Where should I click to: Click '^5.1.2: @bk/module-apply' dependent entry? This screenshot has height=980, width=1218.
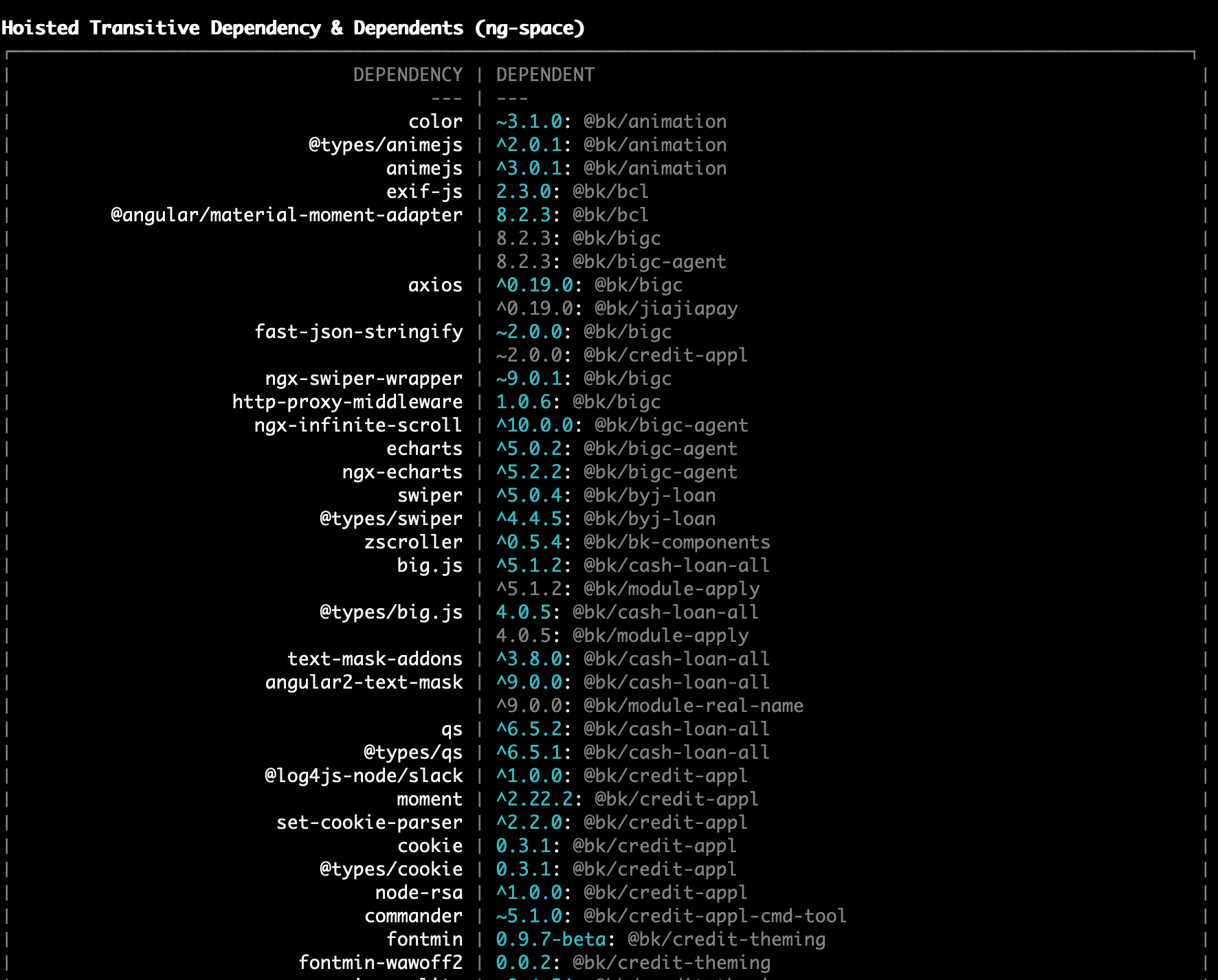tap(628, 589)
